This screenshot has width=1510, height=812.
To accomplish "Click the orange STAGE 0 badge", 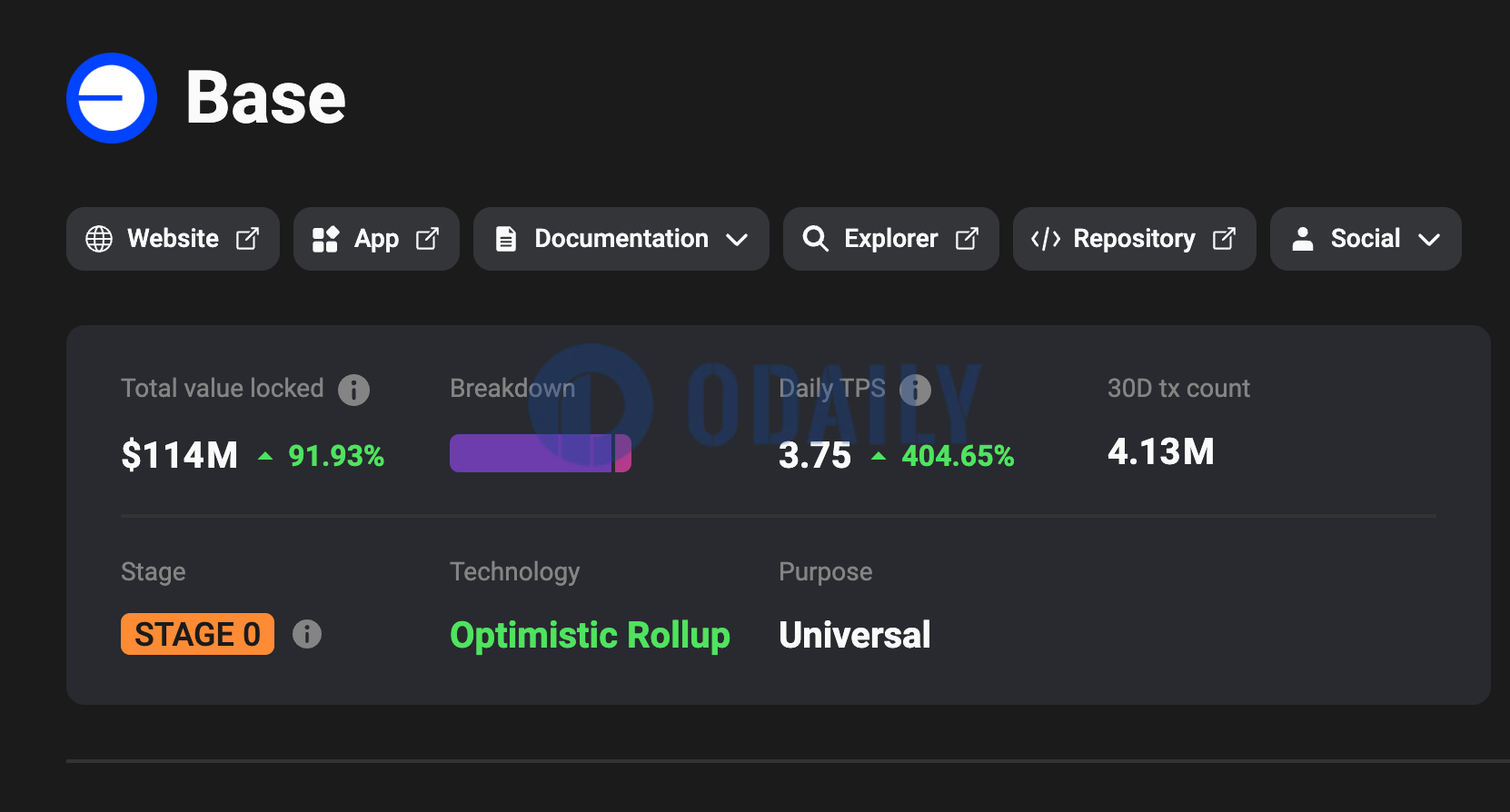I will [197, 634].
